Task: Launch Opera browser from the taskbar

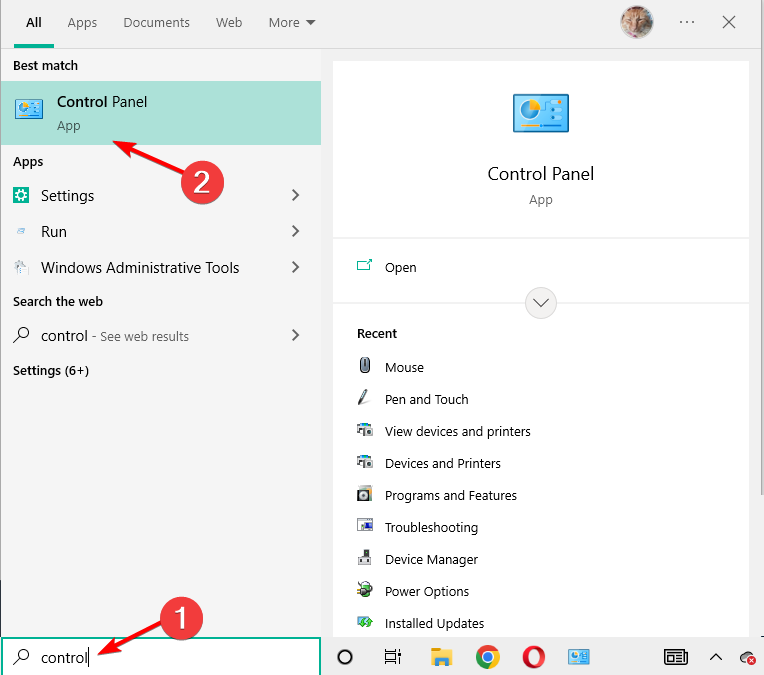Action: pyautogui.click(x=534, y=657)
